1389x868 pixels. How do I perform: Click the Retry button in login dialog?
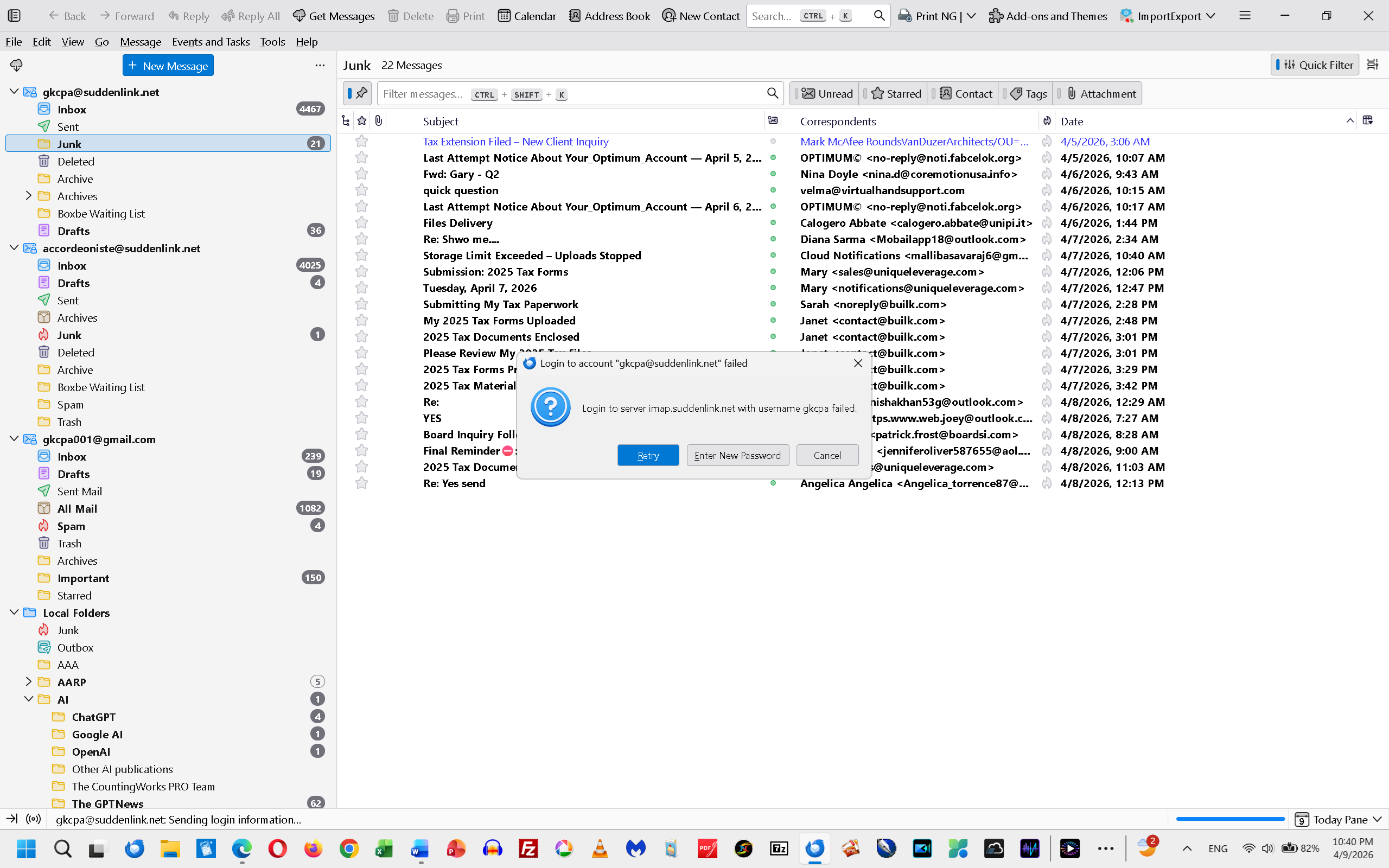tap(648, 455)
